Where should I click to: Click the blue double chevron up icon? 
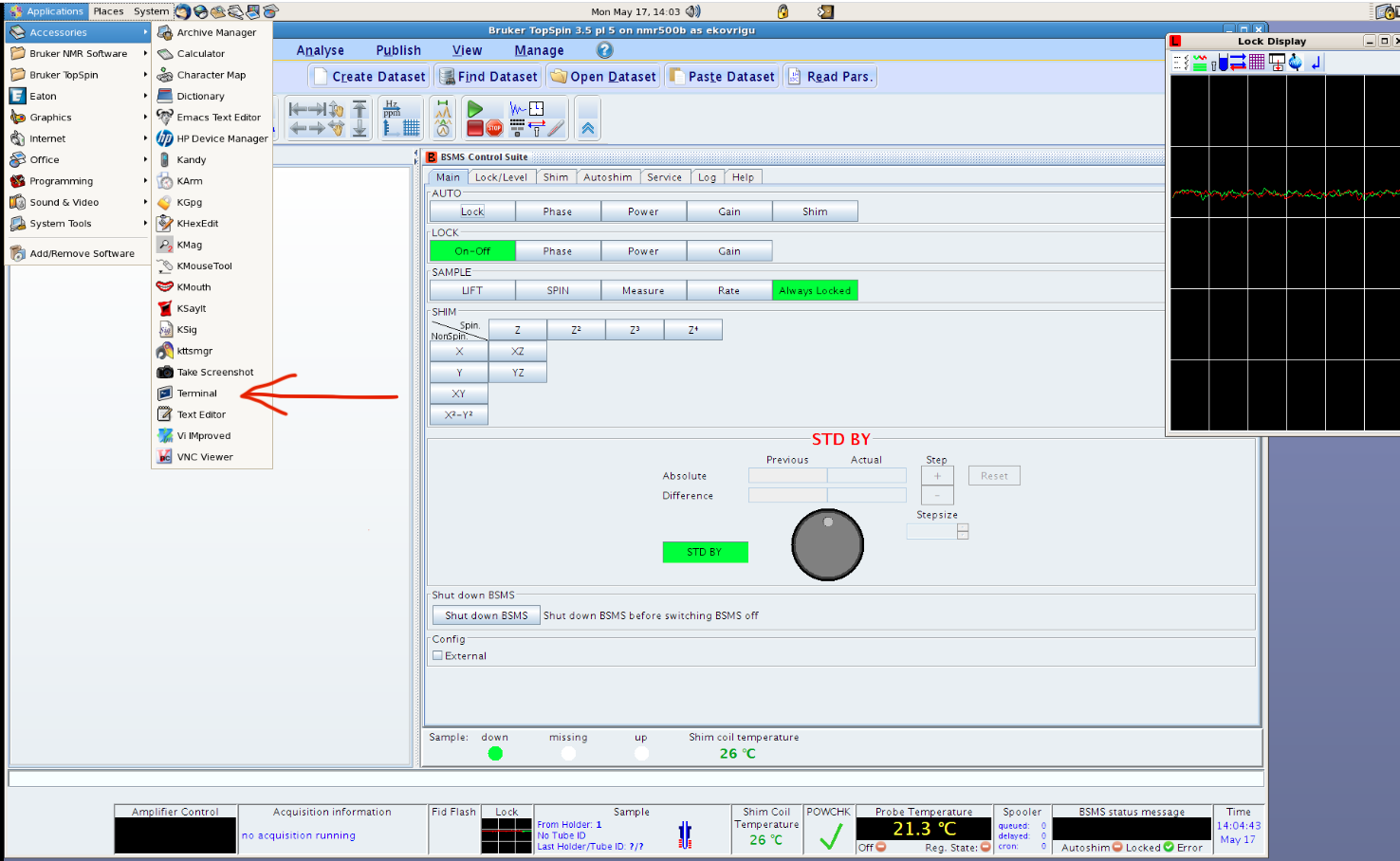[588, 128]
